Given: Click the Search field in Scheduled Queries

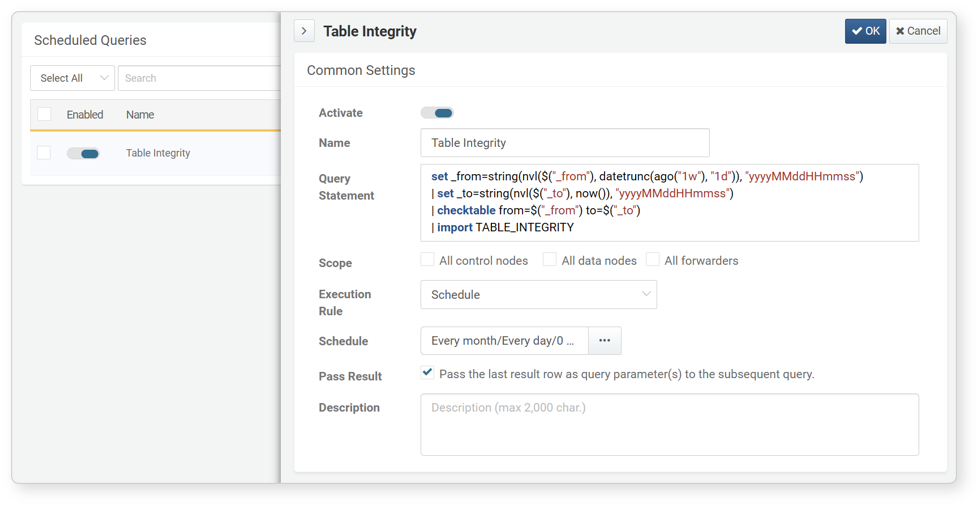Looking at the screenshot, I should pos(199,78).
